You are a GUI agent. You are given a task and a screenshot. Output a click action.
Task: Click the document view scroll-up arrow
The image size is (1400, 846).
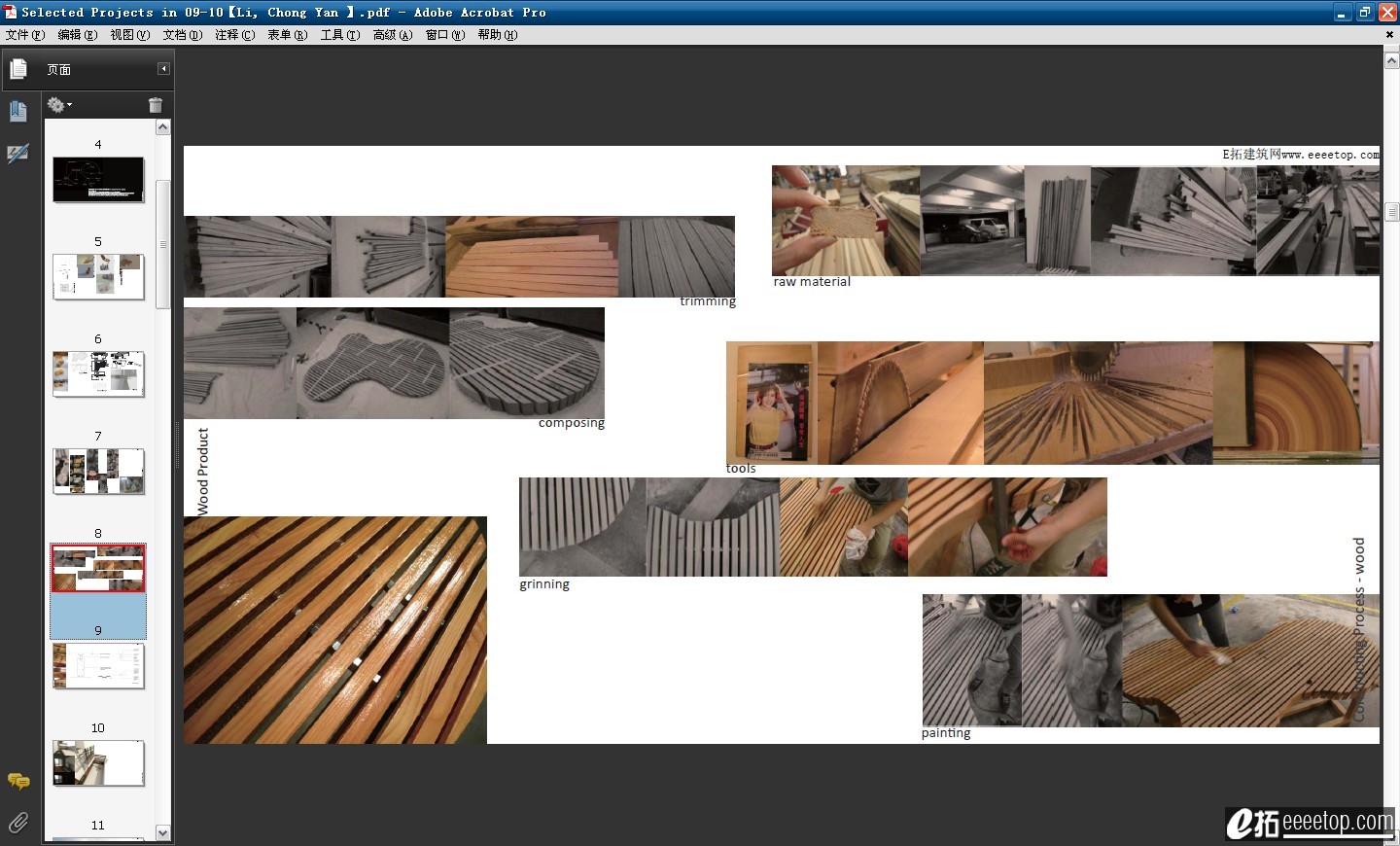click(x=1391, y=60)
